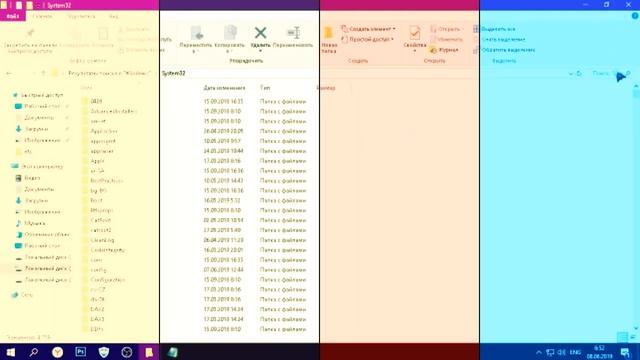640x360 pixels.
Task: Click the Вставить paste icon
Action: point(102,33)
